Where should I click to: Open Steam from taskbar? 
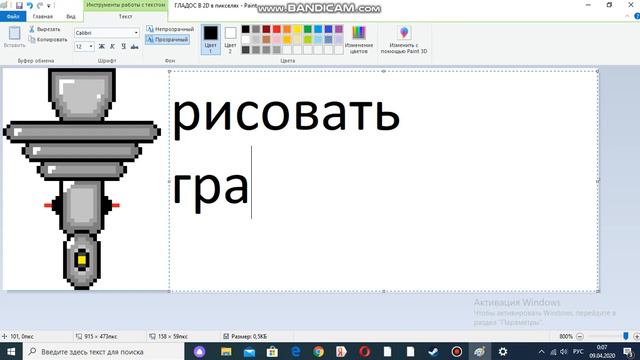pyautogui.click(x=433, y=351)
